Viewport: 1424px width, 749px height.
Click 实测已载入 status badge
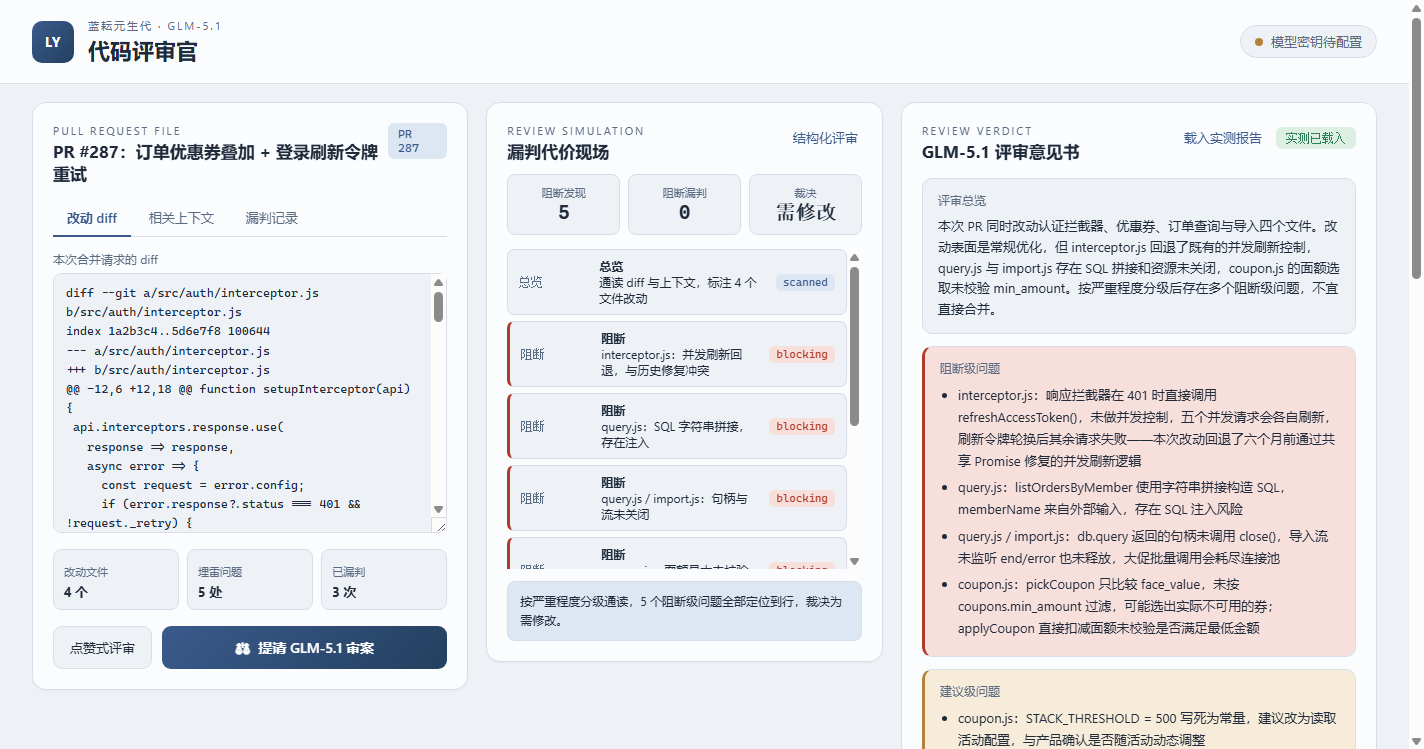(1316, 138)
